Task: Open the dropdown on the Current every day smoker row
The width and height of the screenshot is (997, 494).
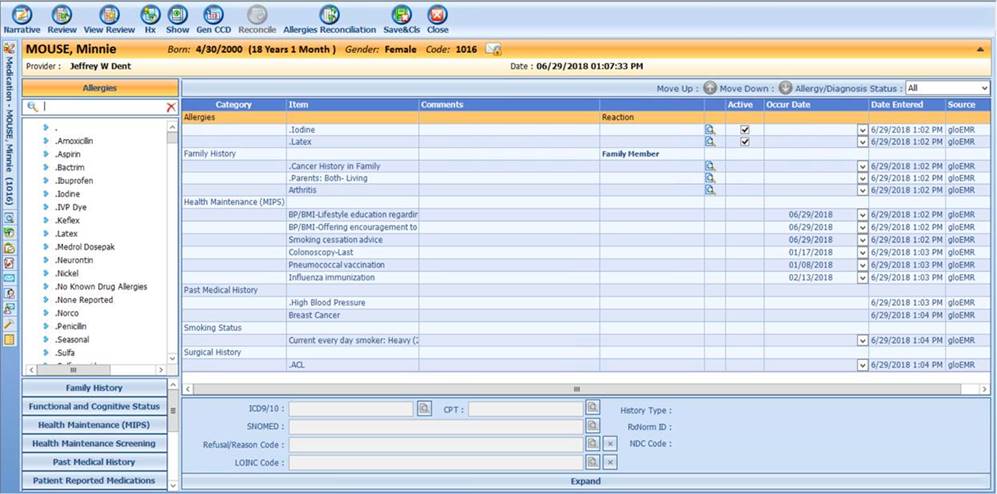Action: (862, 340)
